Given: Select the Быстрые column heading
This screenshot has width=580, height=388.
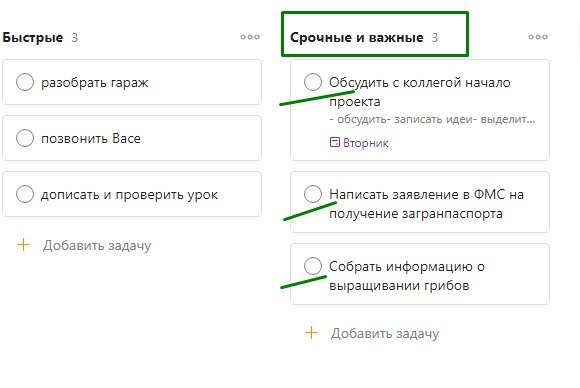Looking at the screenshot, I should point(33,37).
